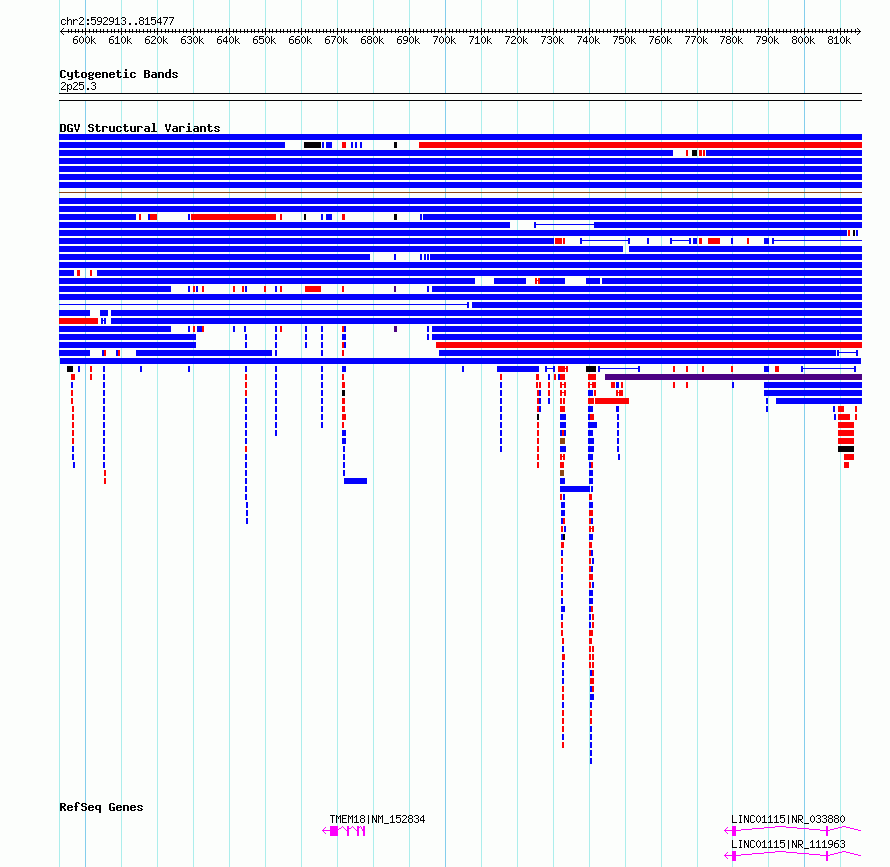
Task: Click the TMEM18 magenta gene glyph
Action: point(344,831)
